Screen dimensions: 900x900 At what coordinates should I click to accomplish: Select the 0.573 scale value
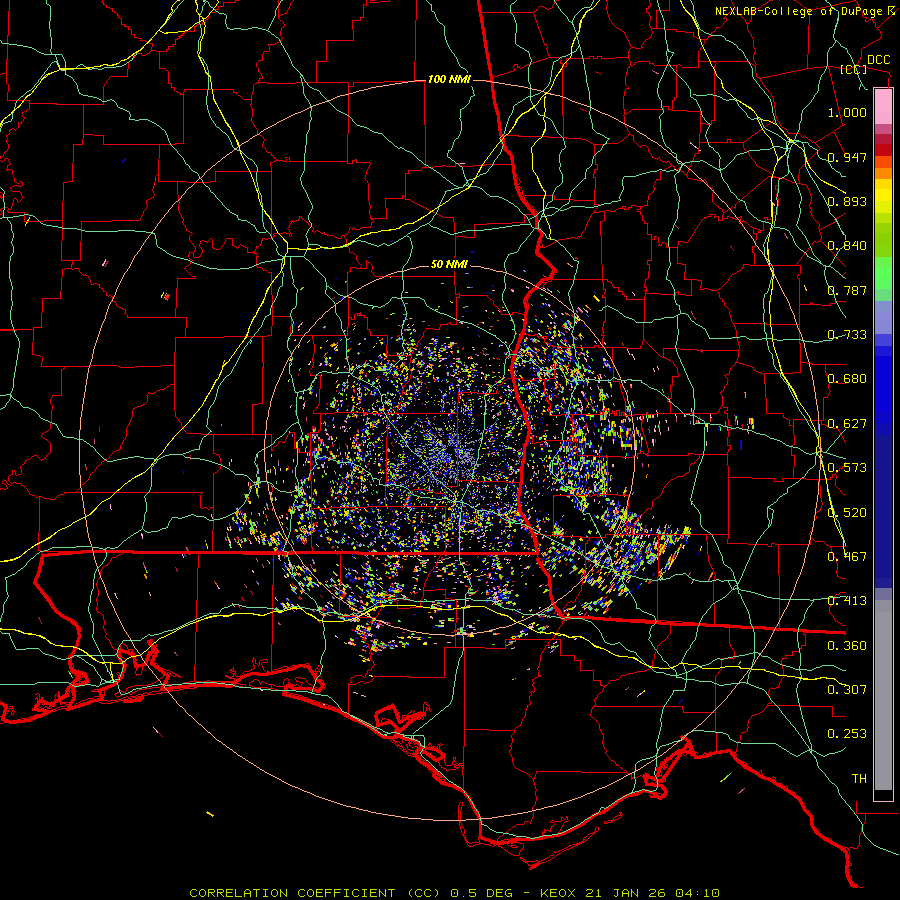click(x=847, y=468)
